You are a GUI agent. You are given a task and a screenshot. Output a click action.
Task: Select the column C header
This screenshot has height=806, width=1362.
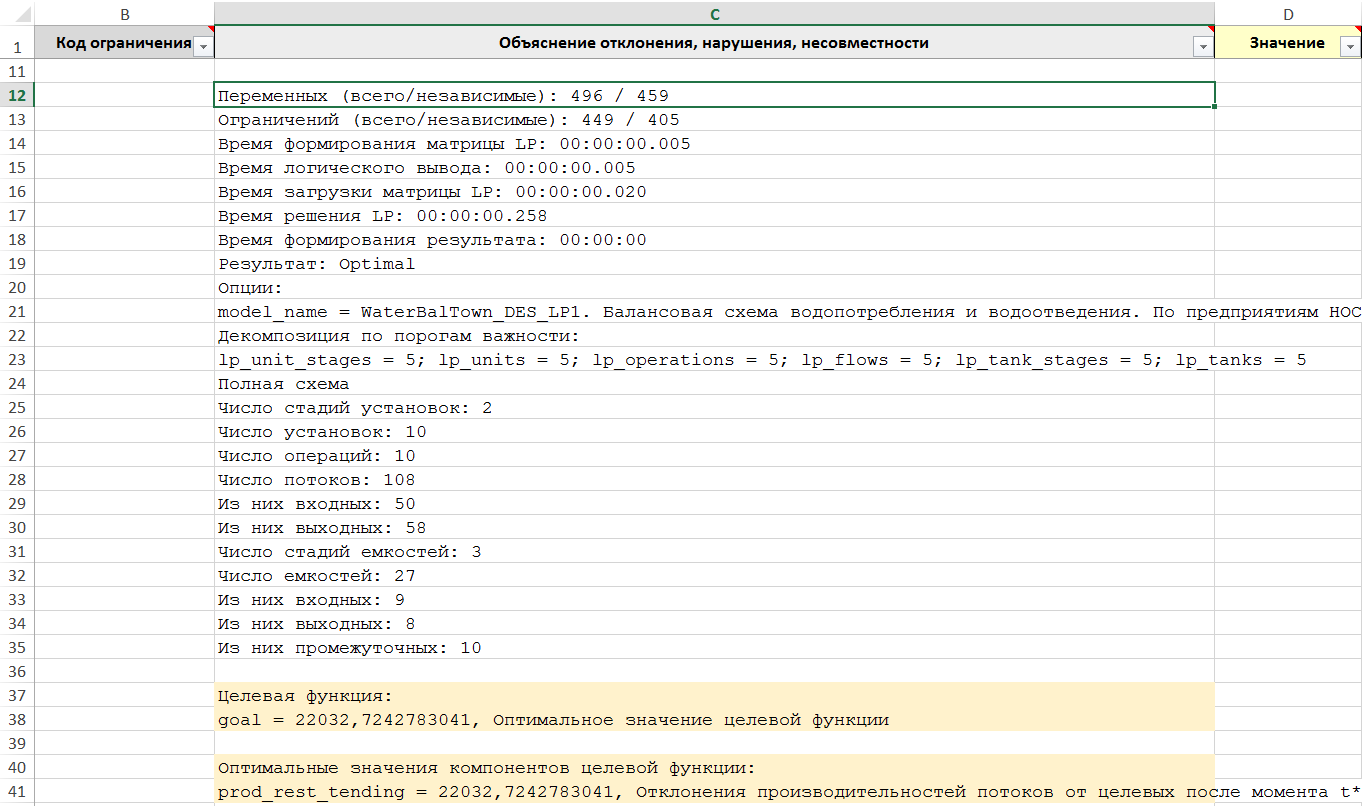[714, 14]
